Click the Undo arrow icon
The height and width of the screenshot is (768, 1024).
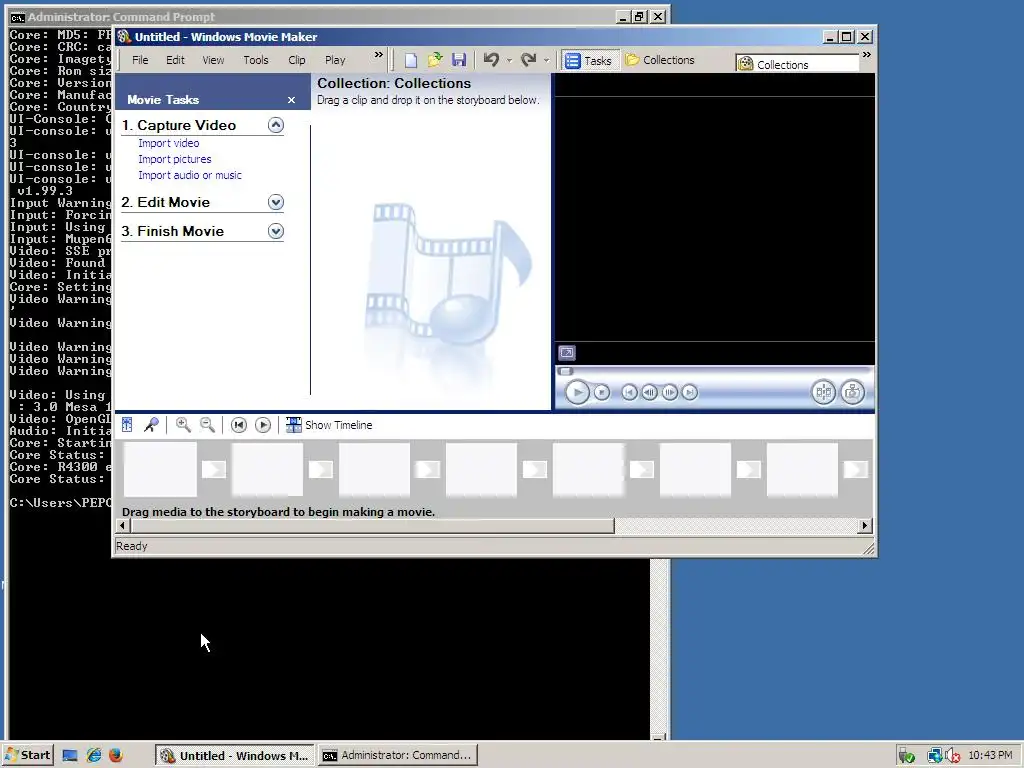(491, 60)
